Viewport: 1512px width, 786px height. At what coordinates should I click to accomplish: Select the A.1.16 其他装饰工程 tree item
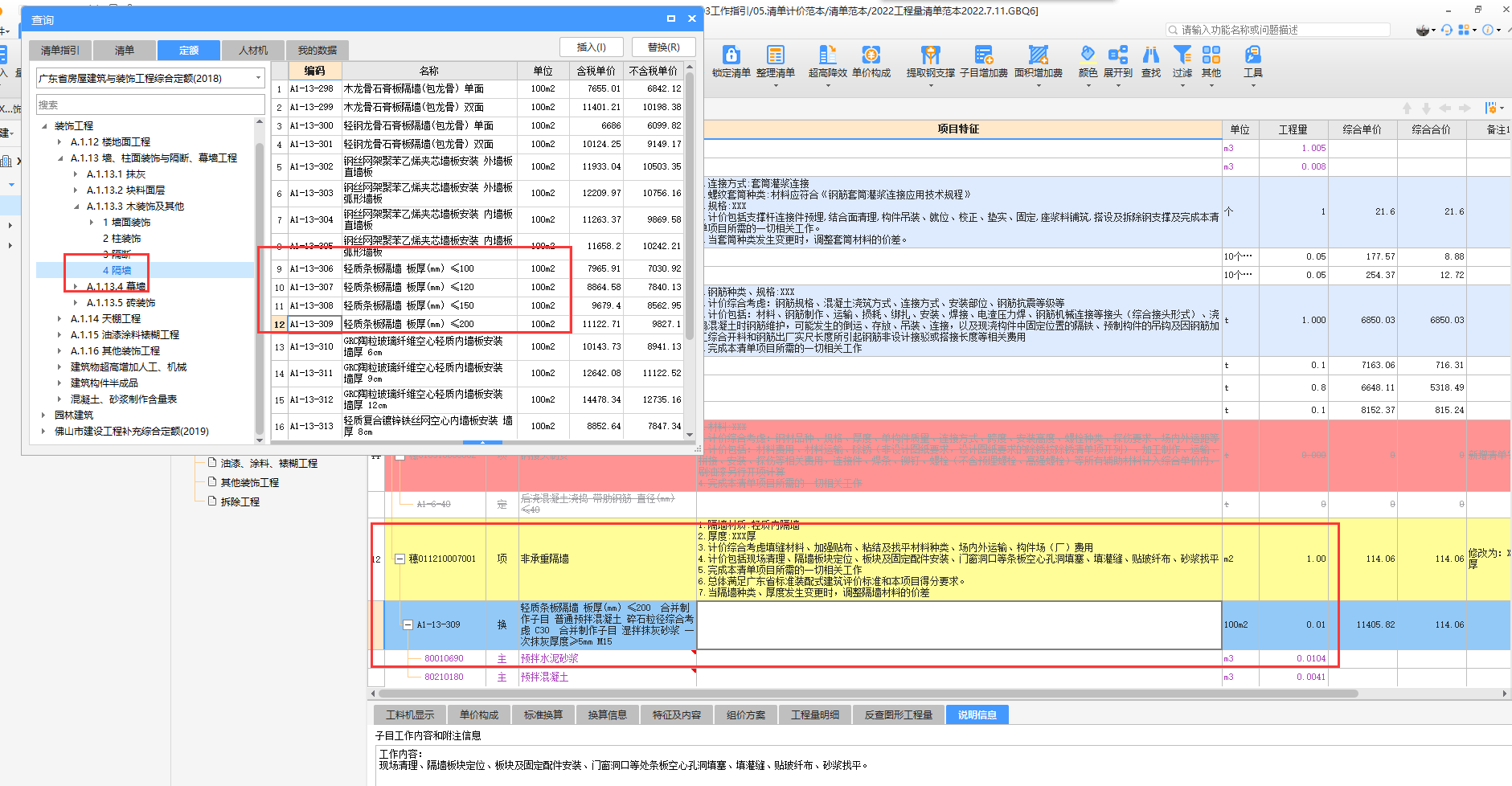[115, 351]
